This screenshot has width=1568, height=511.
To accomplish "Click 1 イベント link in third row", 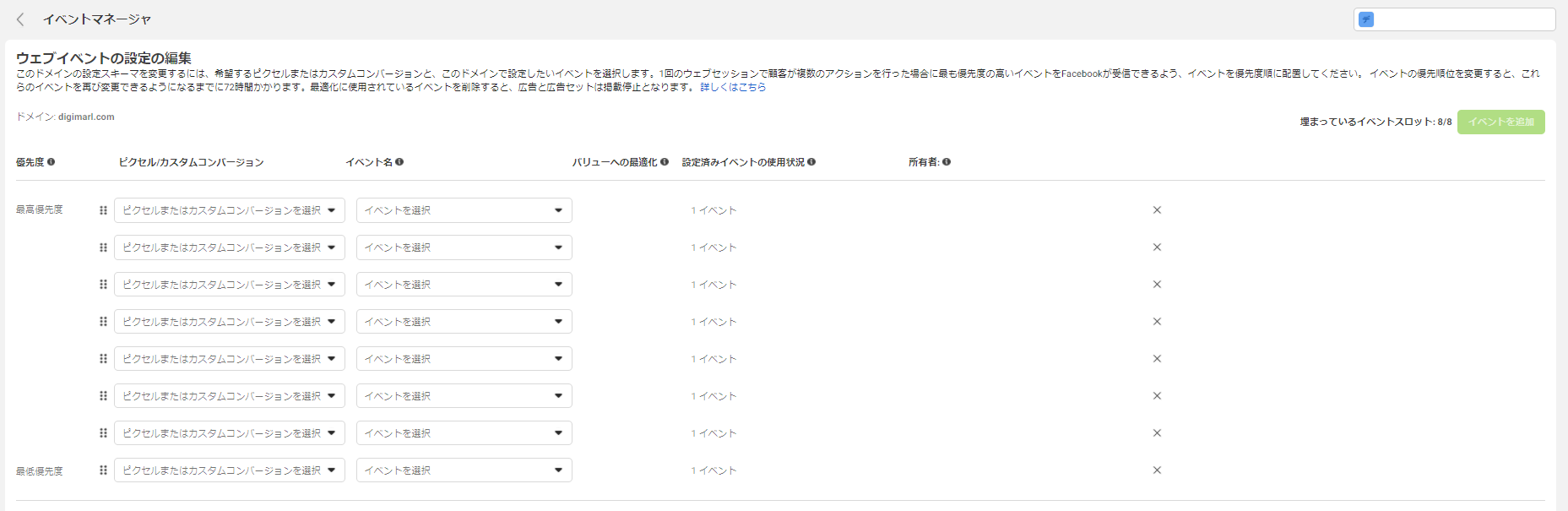I will (x=713, y=285).
